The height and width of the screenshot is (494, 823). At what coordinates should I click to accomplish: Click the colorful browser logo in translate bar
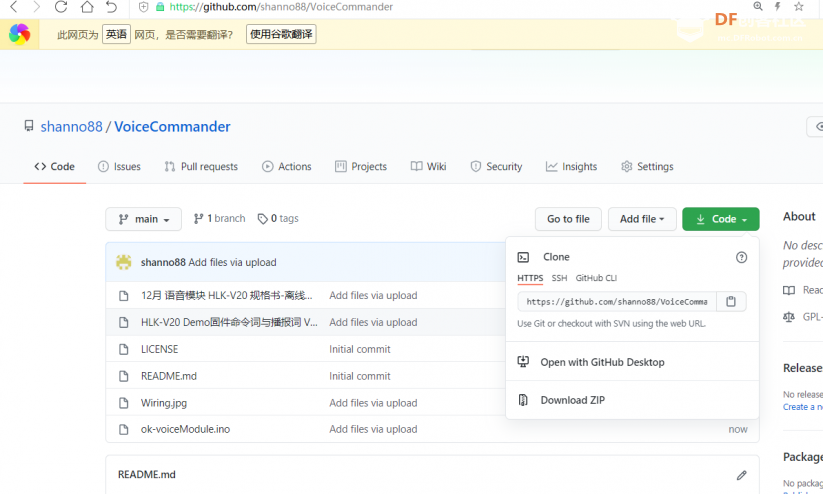pos(19,35)
